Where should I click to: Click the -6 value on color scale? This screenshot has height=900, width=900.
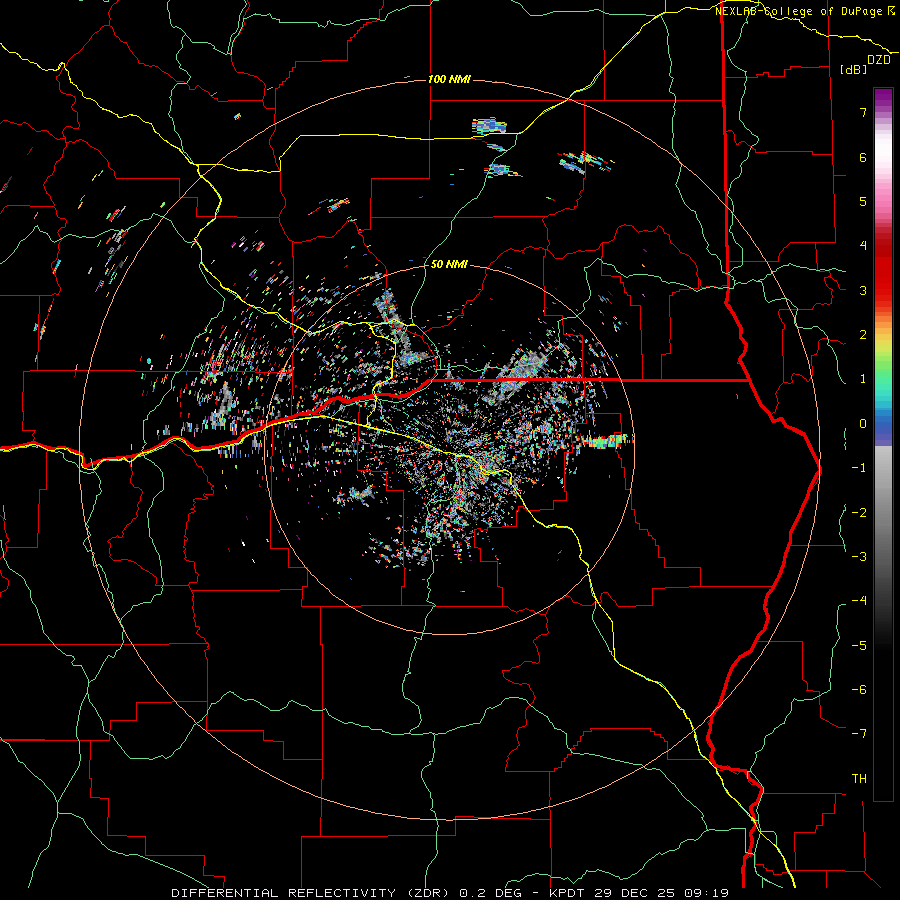tap(859, 689)
